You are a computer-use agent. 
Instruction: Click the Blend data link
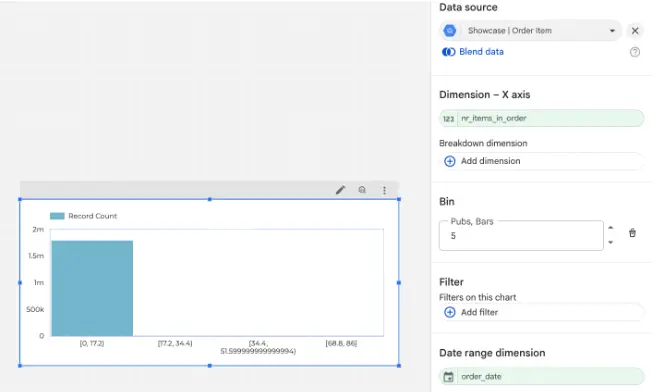(x=481, y=52)
